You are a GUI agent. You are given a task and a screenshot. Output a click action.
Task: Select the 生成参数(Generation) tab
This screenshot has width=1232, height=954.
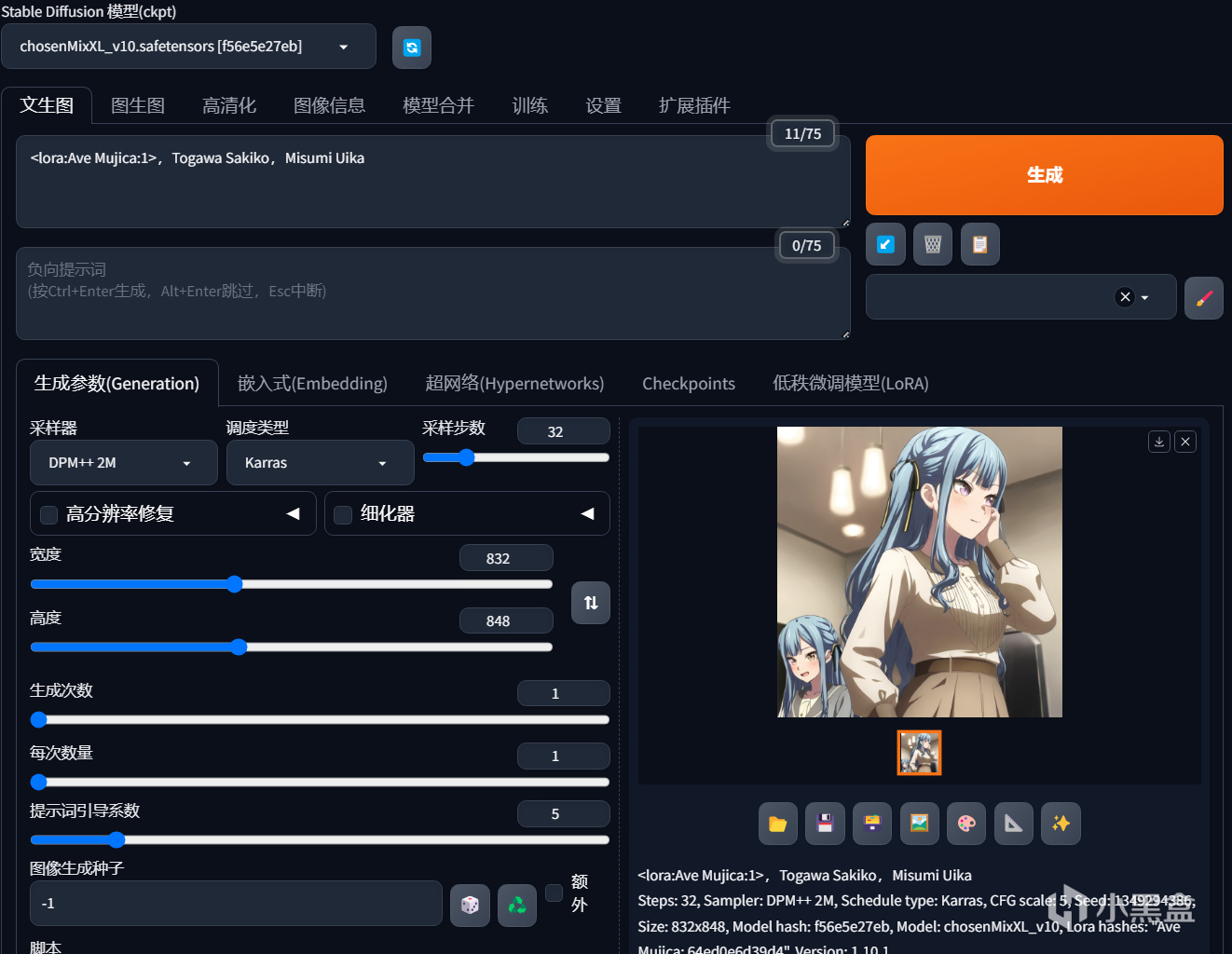point(117,383)
